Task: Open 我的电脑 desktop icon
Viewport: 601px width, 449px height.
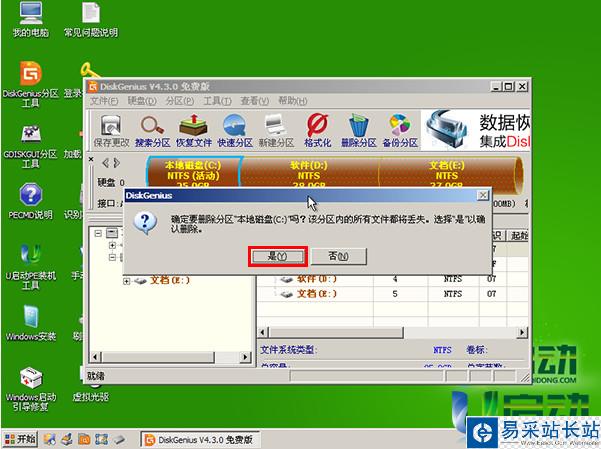Action: [31, 20]
